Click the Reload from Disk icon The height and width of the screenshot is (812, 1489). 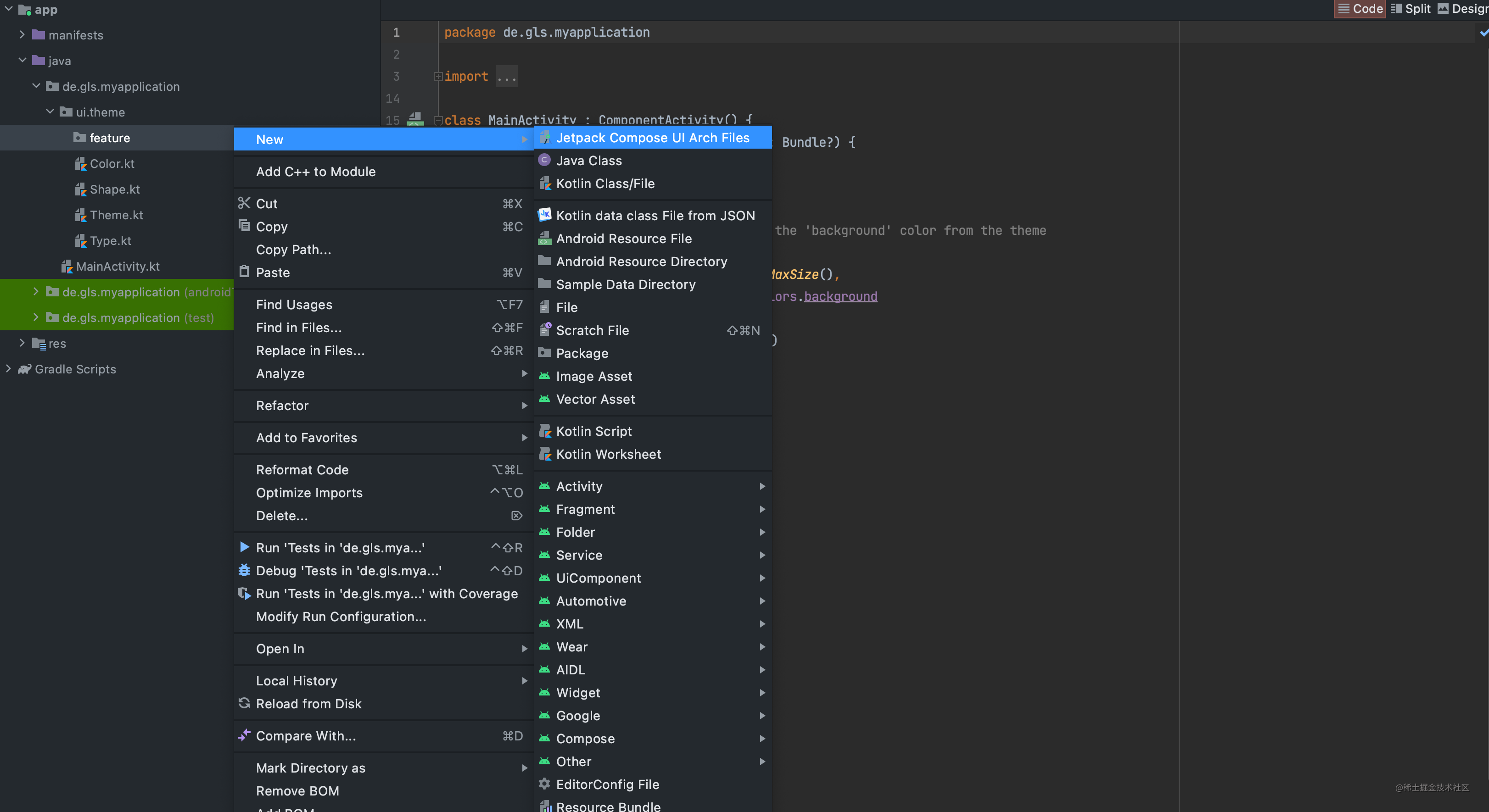tap(244, 703)
